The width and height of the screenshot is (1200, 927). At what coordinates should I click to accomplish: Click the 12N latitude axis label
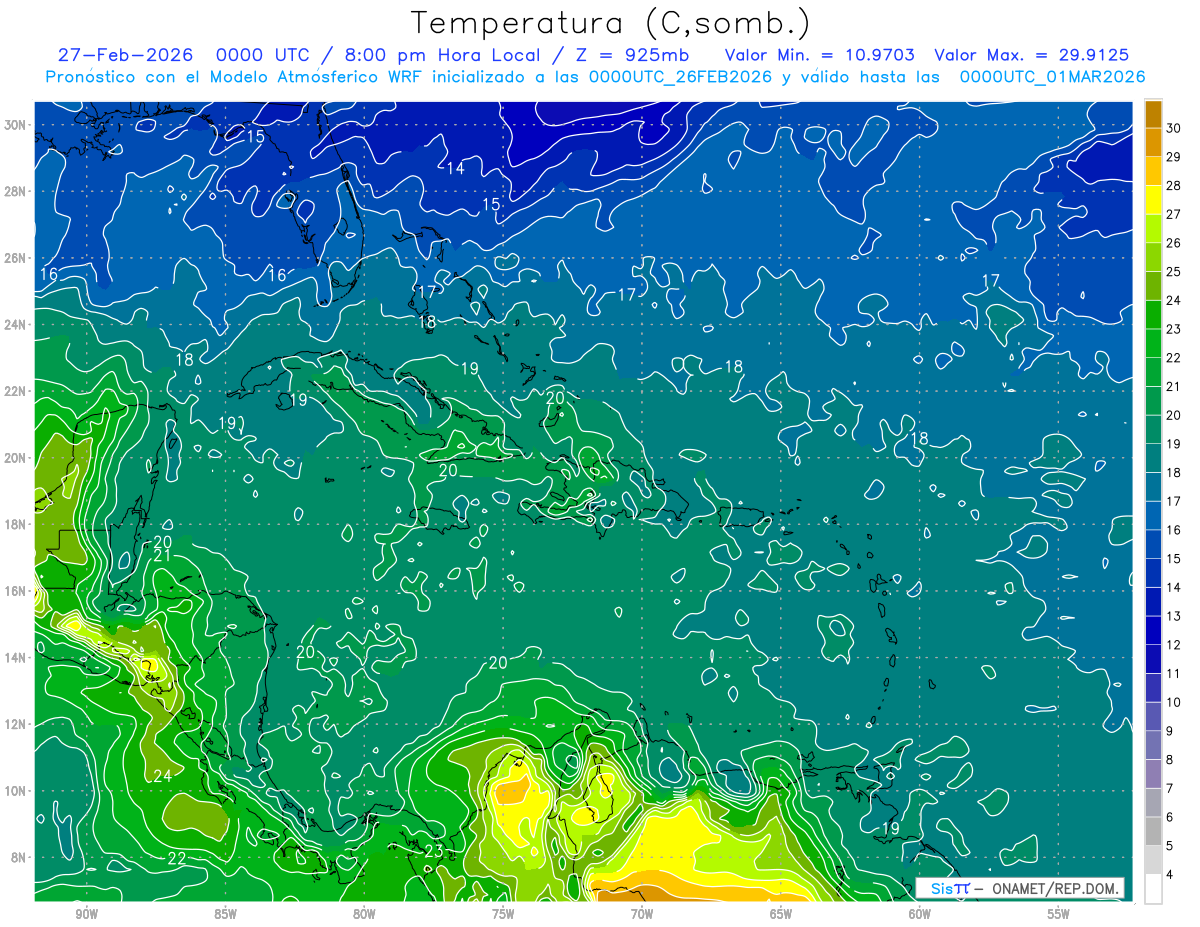(14, 724)
